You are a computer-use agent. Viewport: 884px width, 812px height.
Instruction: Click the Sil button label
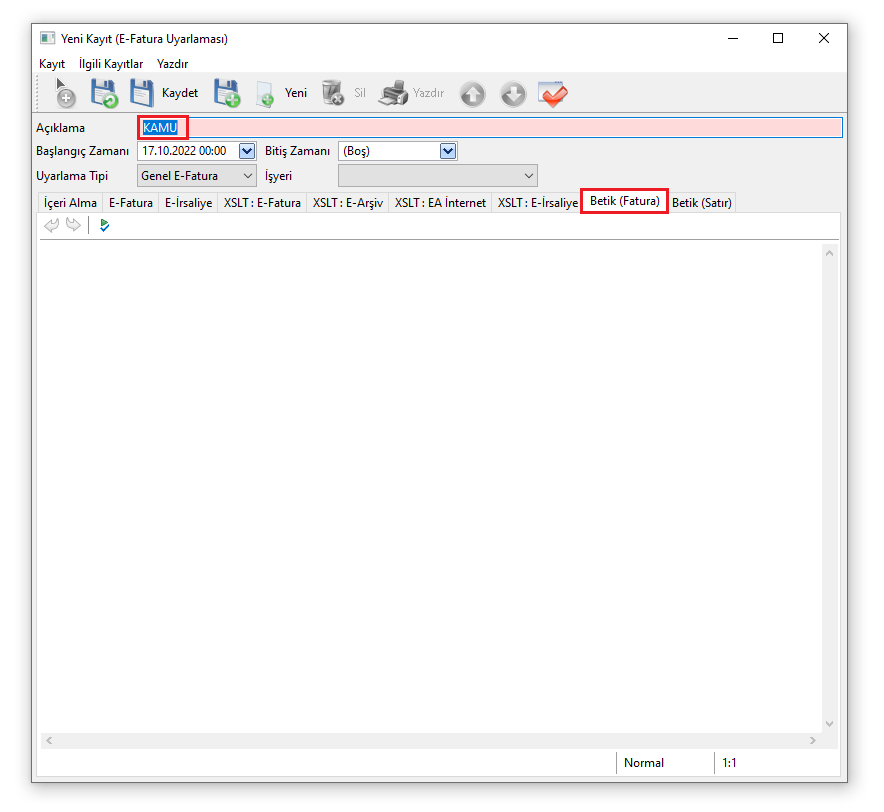click(360, 93)
